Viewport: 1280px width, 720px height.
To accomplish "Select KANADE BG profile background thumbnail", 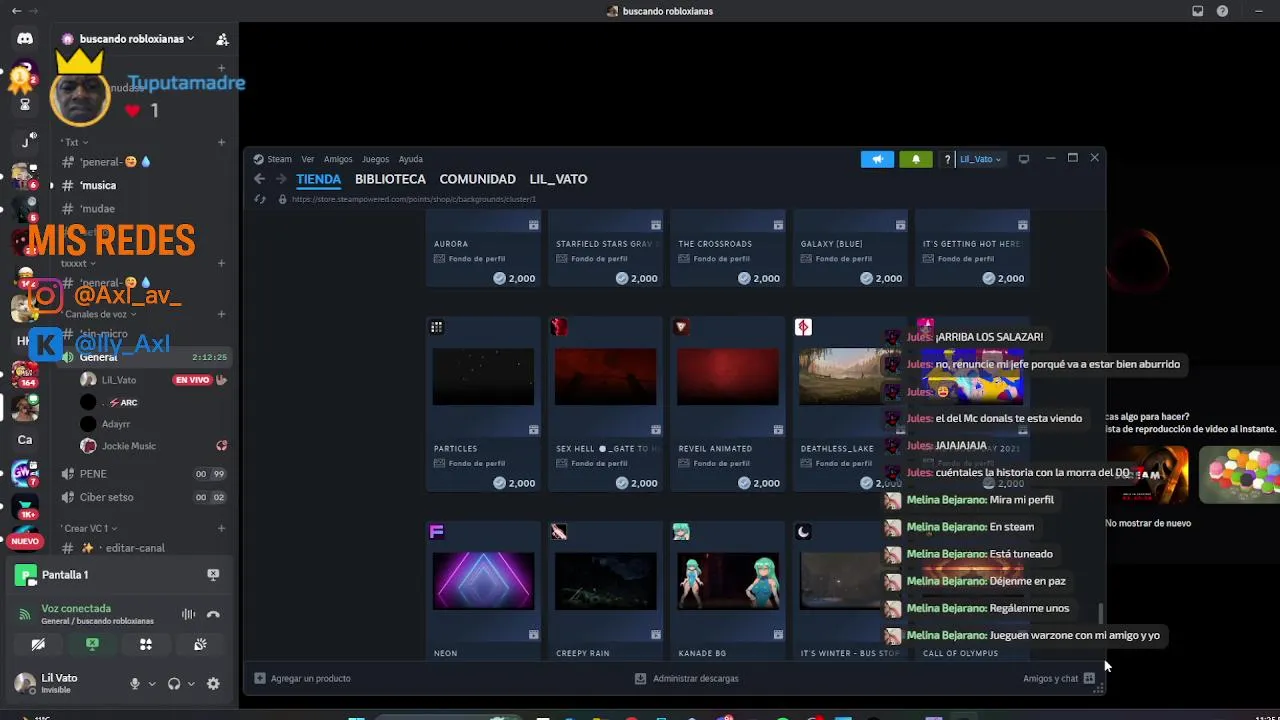I will tap(727, 580).
